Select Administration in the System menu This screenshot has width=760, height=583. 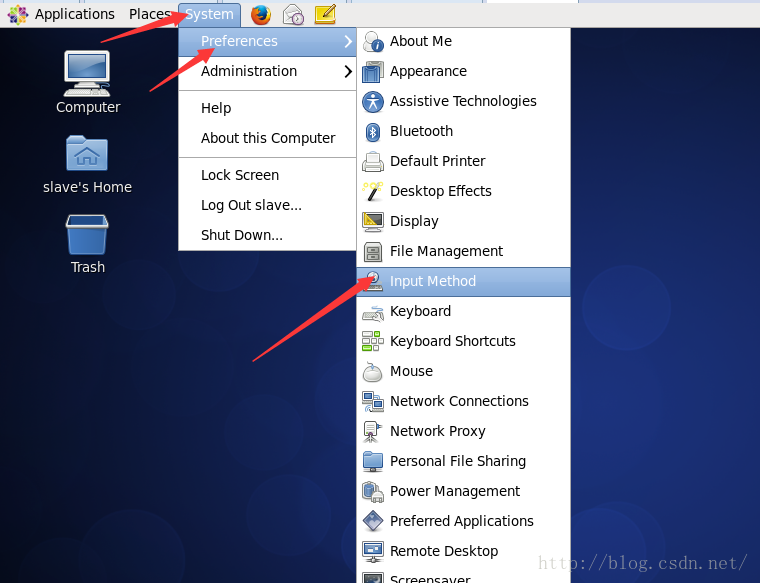point(268,72)
